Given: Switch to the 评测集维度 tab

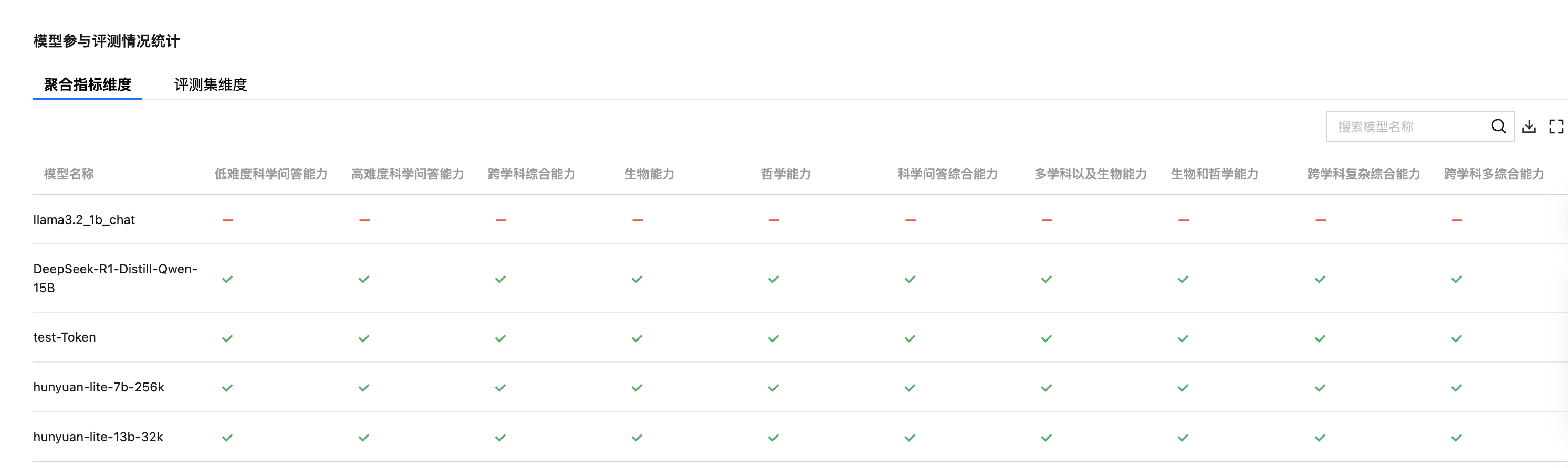Looking at the screenshot, I should coord(211,84).
